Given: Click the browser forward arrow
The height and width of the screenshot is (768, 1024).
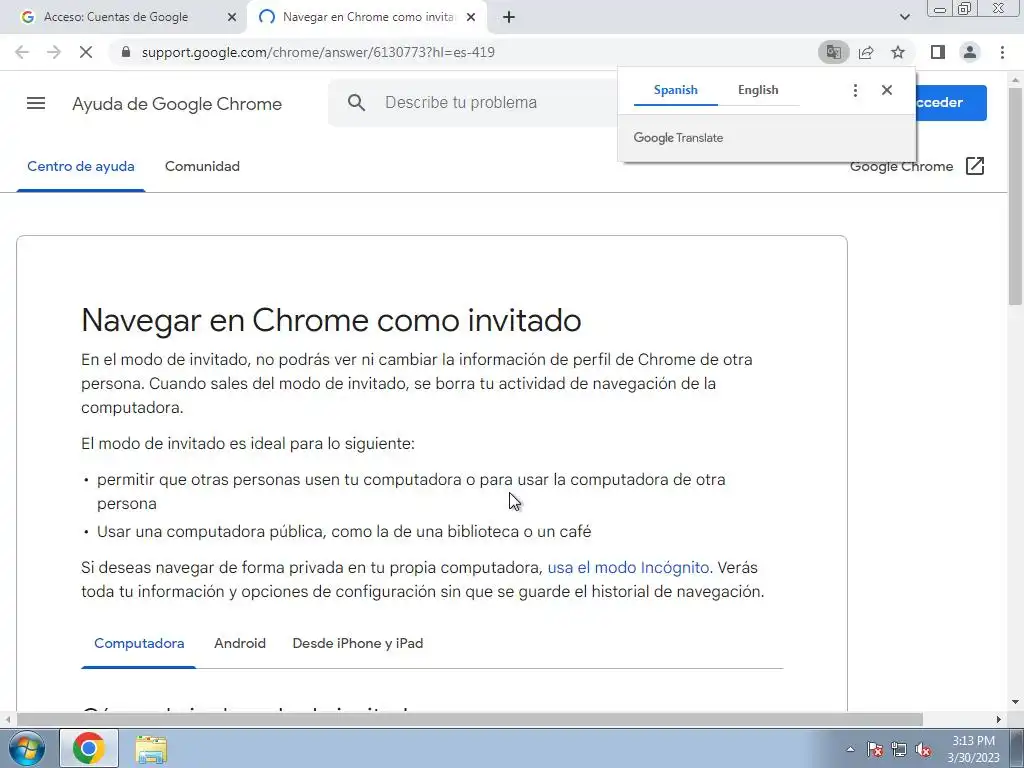Looking at the screenshot, I should (x=54, y=52).
